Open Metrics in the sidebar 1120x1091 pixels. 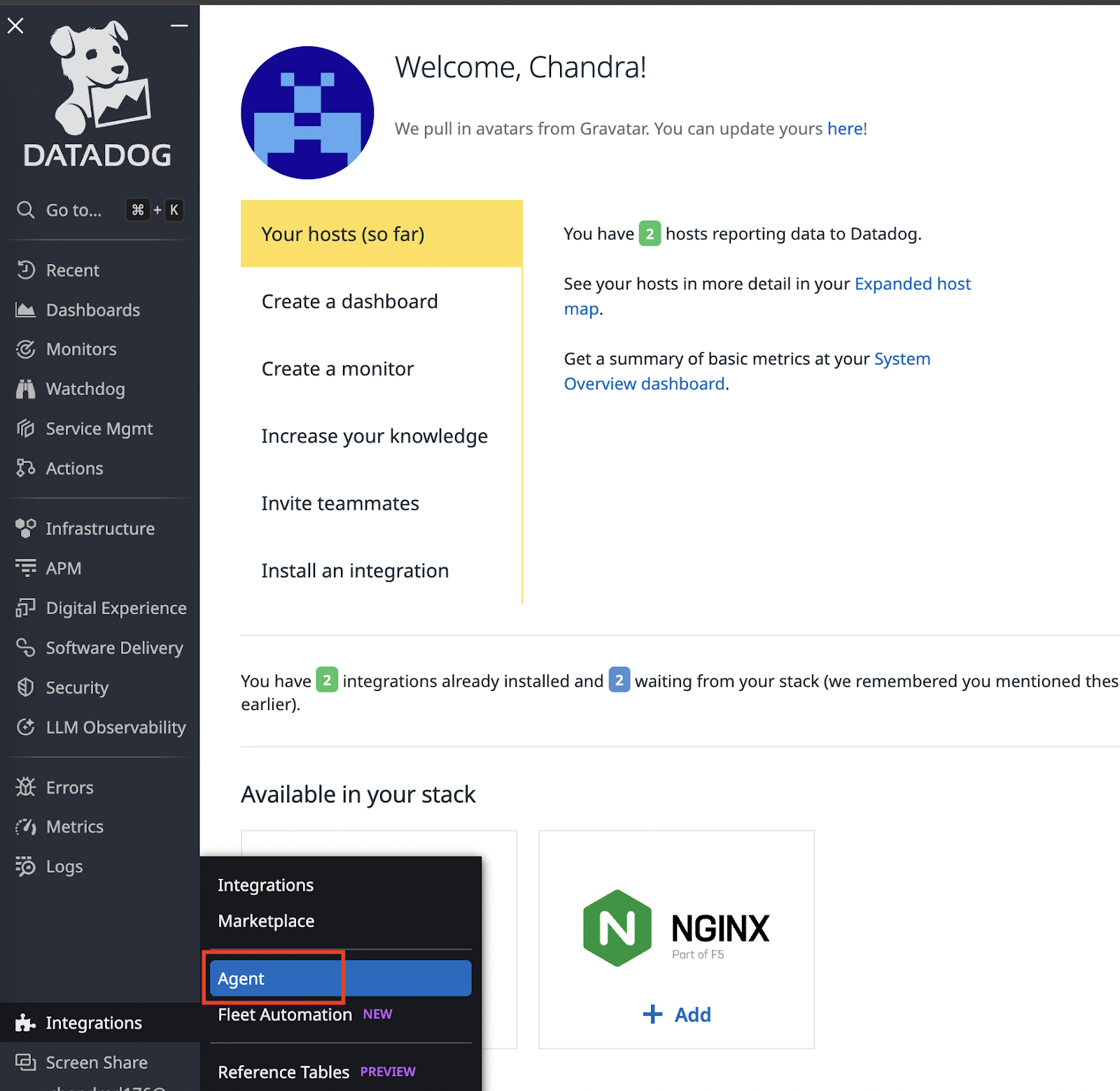(x=74, y=827)
